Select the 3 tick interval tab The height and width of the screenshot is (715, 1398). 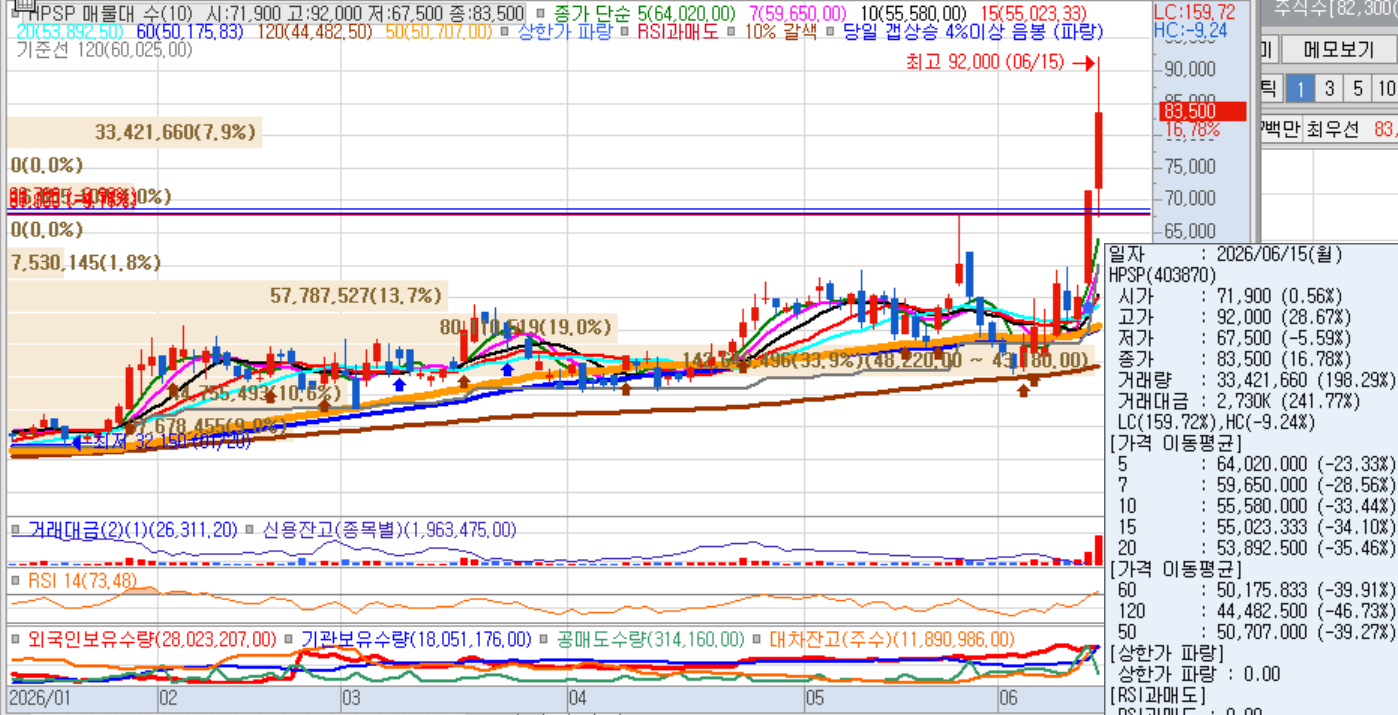click(x=1329, y=89)
